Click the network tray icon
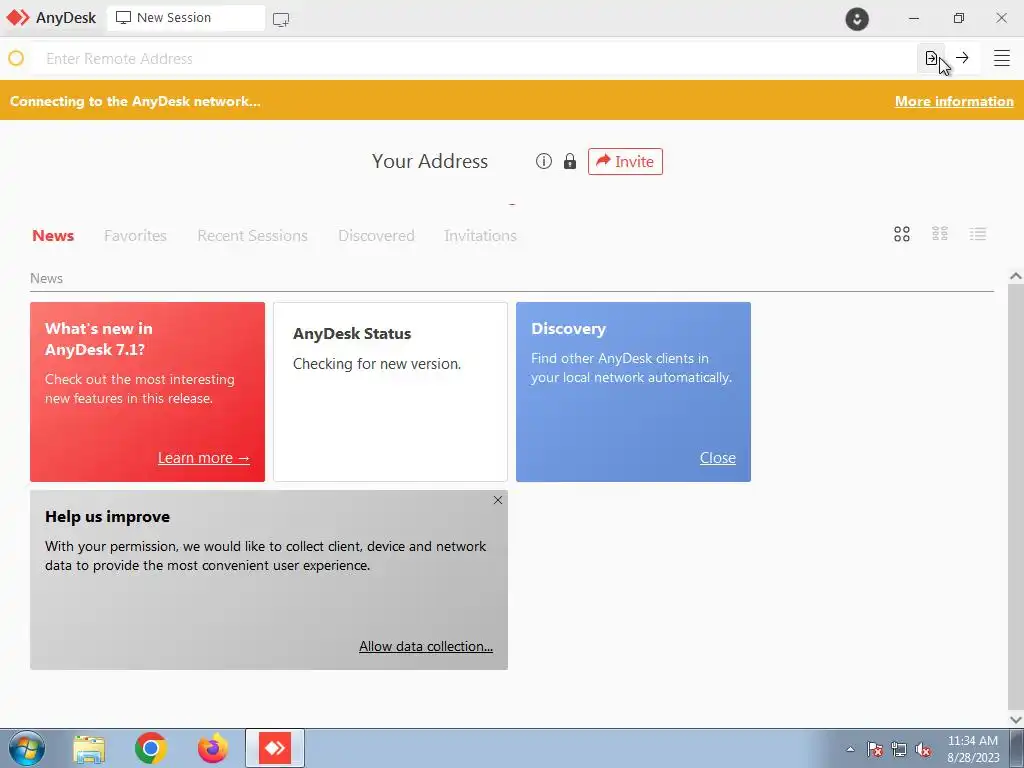The image size is (1024, 768). pos(899,749)
